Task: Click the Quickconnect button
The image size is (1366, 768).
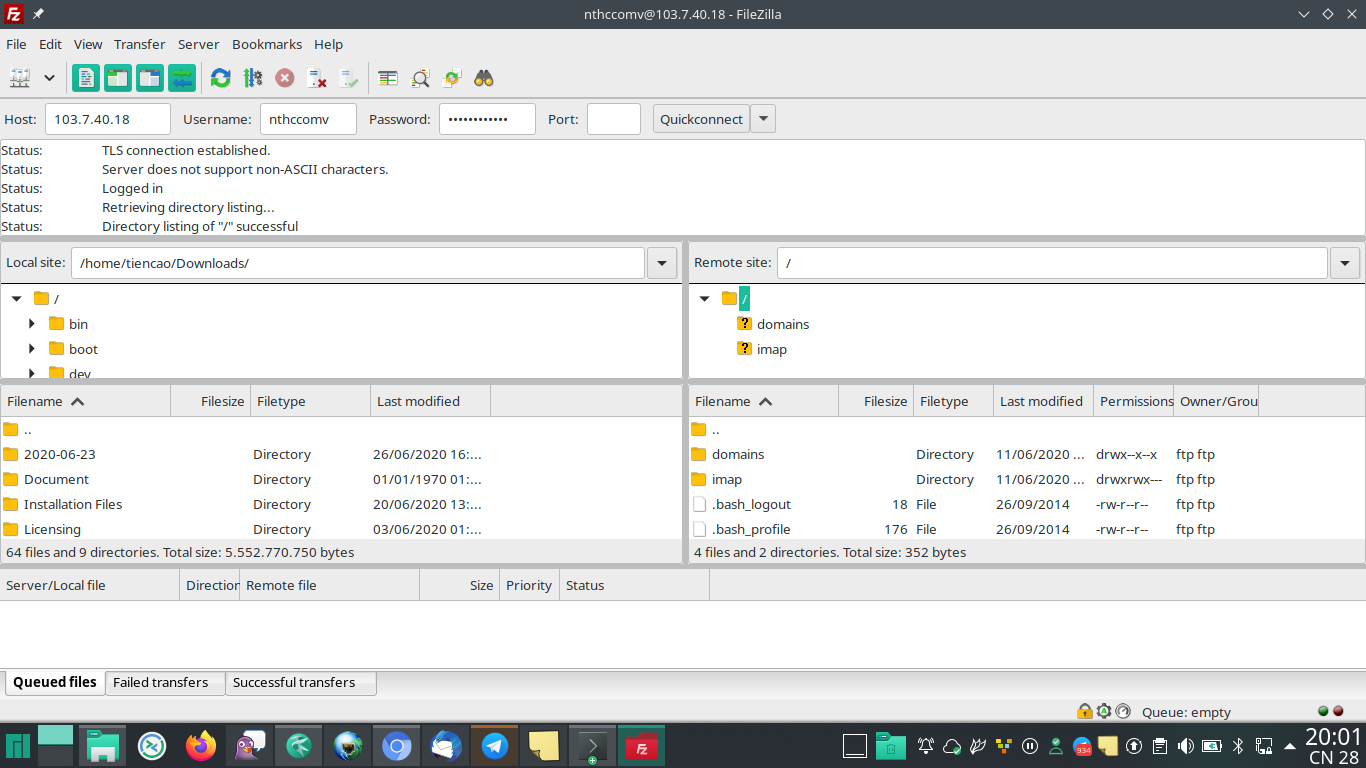Action: click(701, 119)
